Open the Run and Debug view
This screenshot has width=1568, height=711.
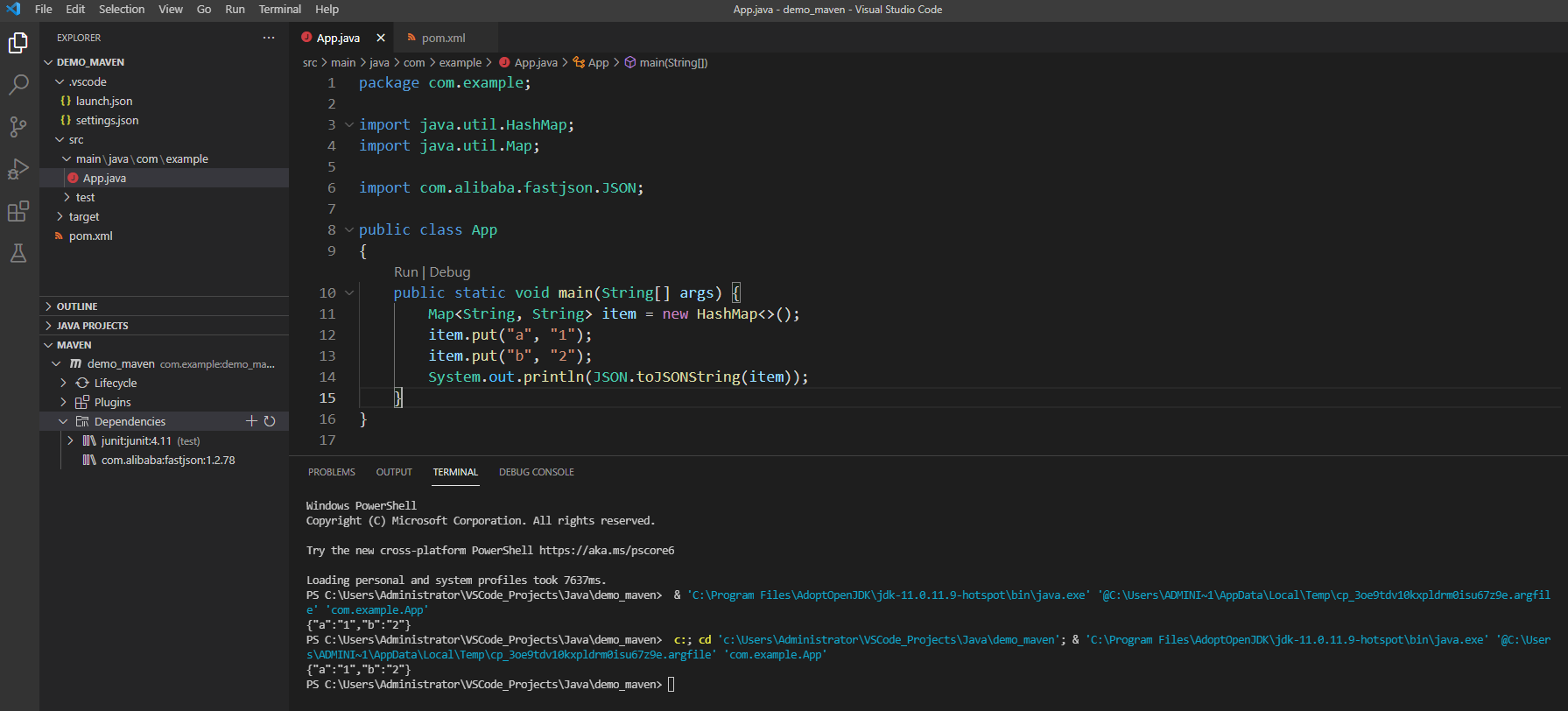click(x=18, y=169)
